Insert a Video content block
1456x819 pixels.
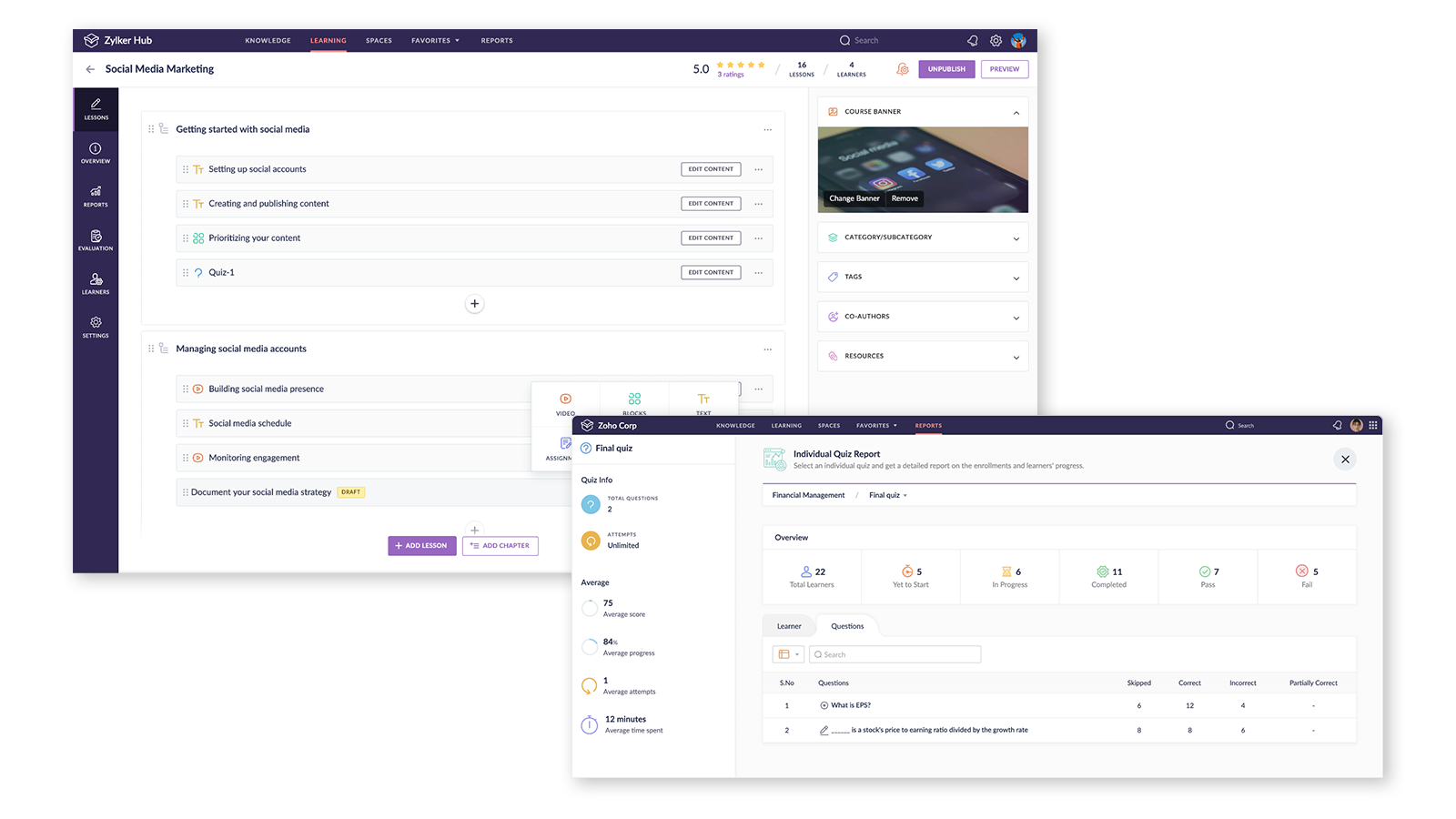point(565,400)
